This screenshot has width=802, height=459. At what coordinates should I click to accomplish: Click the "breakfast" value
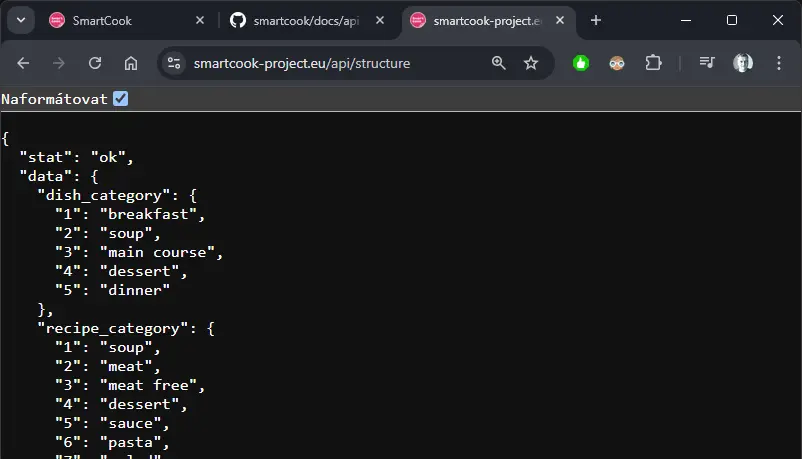tap(148, 214)
